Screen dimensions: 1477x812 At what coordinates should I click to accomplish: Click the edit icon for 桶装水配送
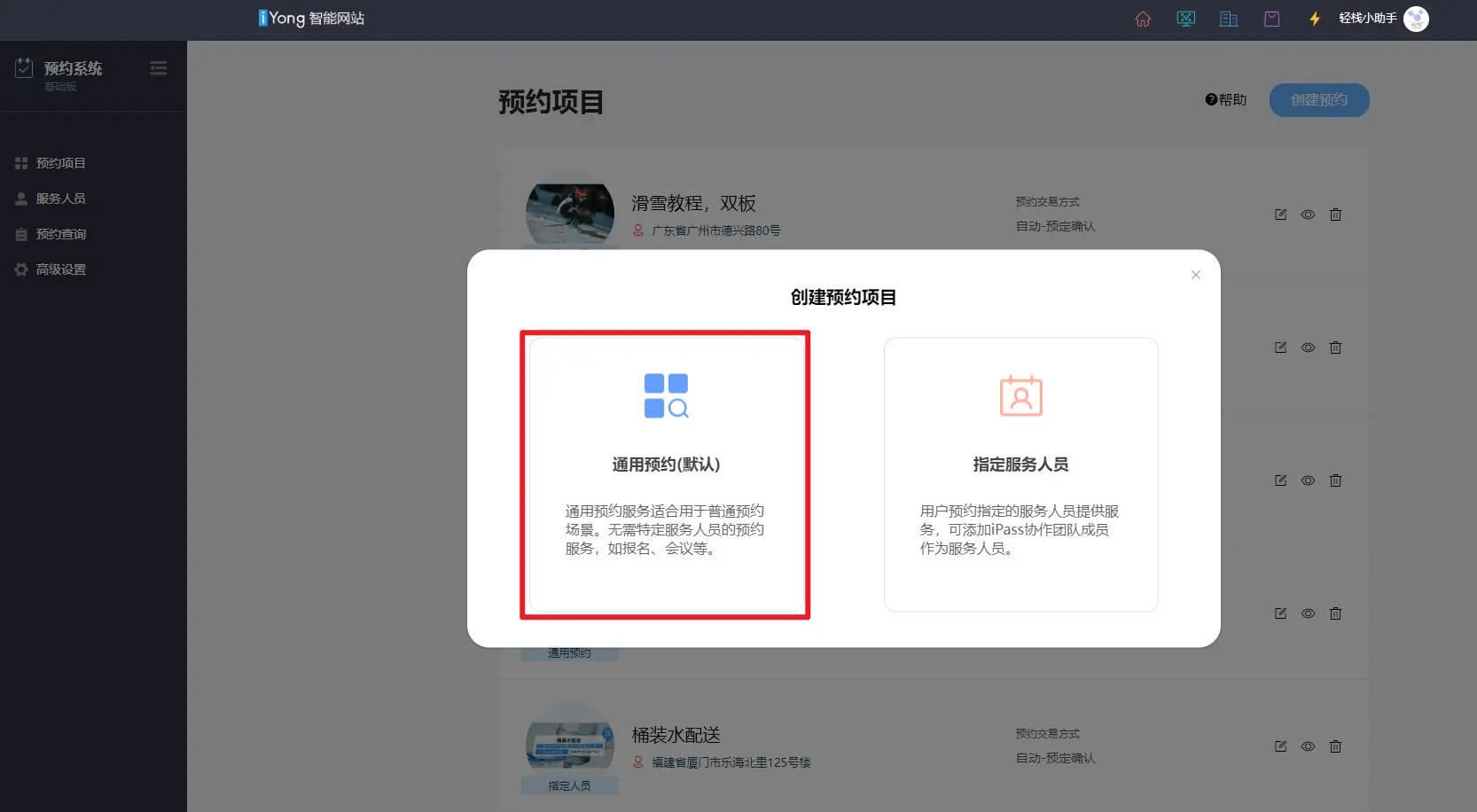1280,746
